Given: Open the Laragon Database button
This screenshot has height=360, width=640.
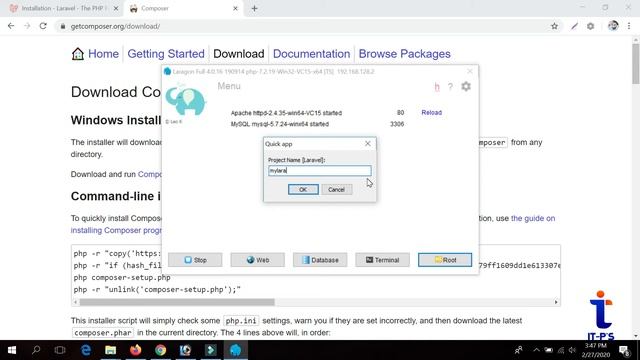Looking at the screenshot, I should (x=320, y=260).
